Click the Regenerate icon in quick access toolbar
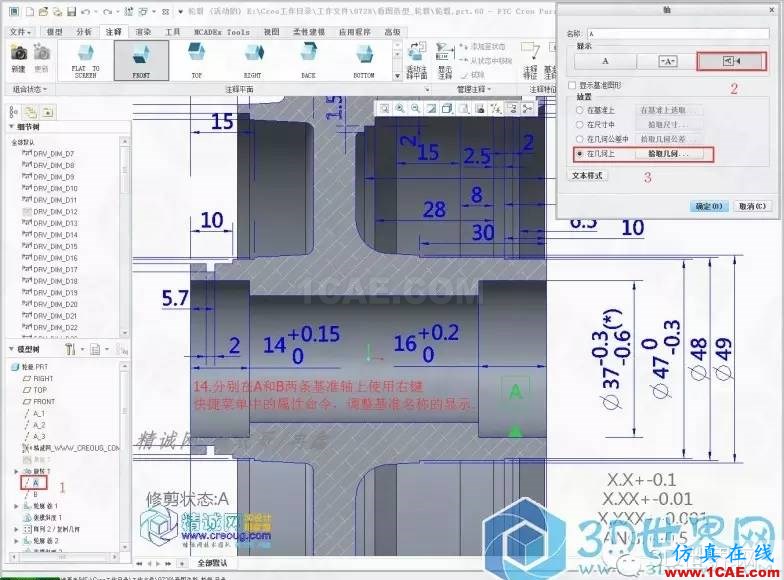Viewport: 784px width, 580px height. 129,12
